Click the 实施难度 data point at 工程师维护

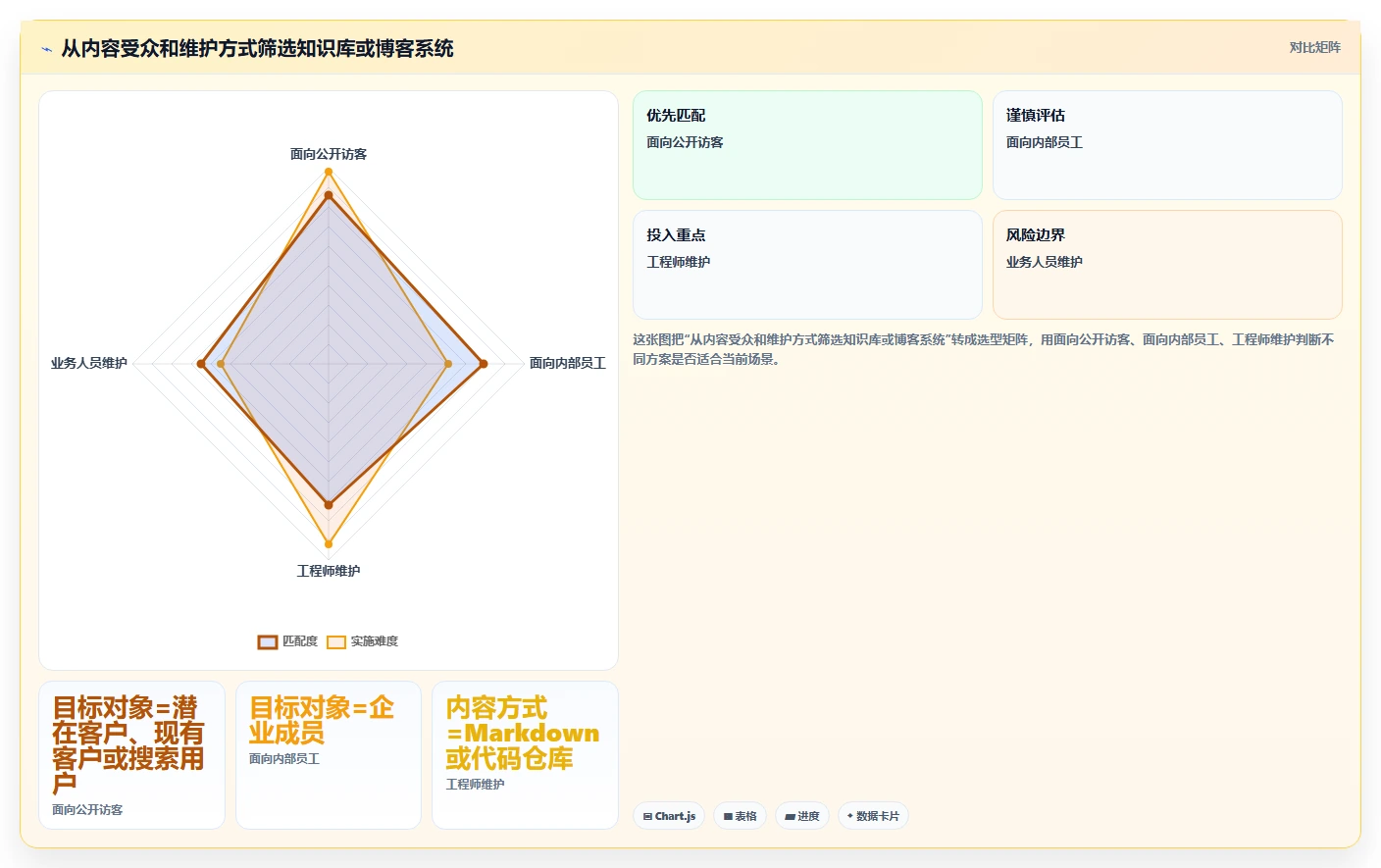pyautogui.click(x=329, y=543)
